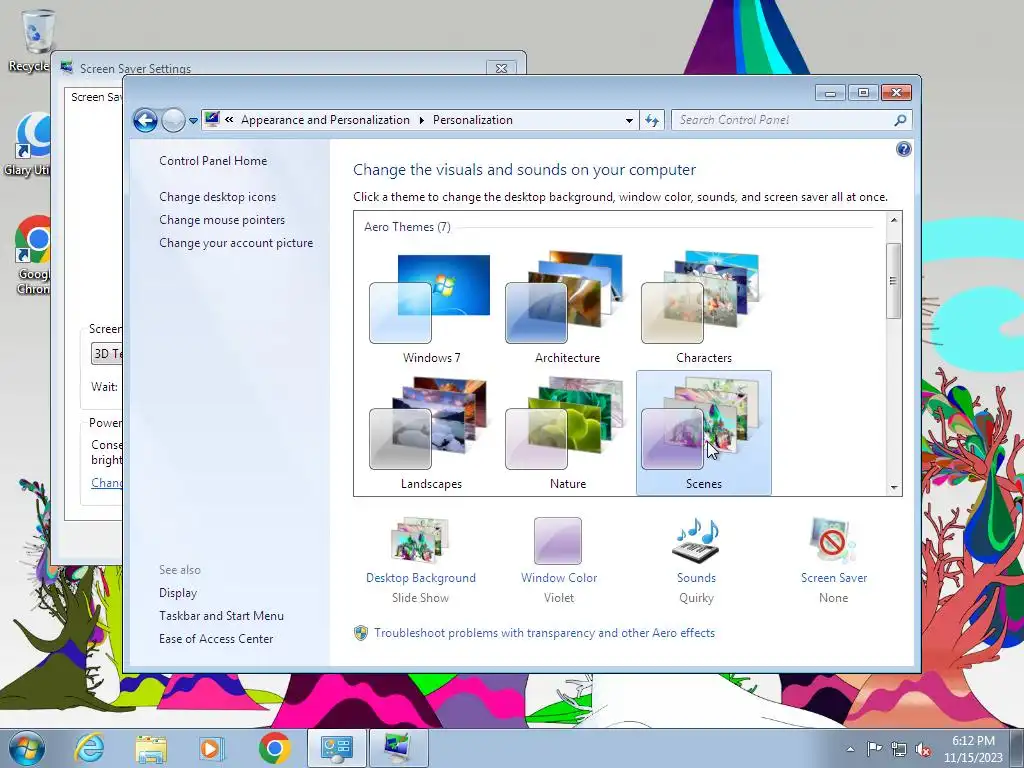Open the Help question mark icon

point(903,150)
